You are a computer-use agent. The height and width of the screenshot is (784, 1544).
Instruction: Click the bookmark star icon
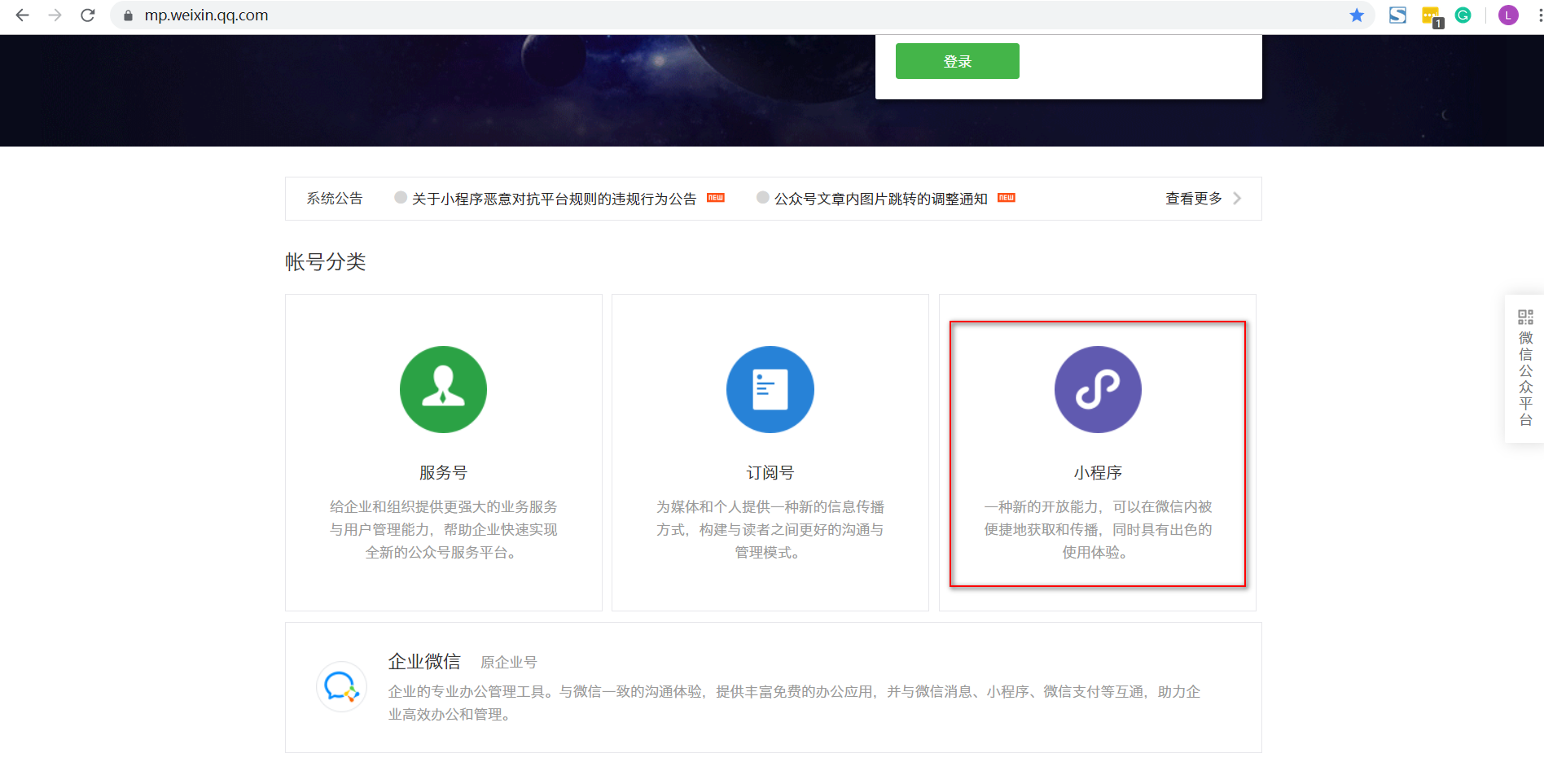click(1357, 15)
